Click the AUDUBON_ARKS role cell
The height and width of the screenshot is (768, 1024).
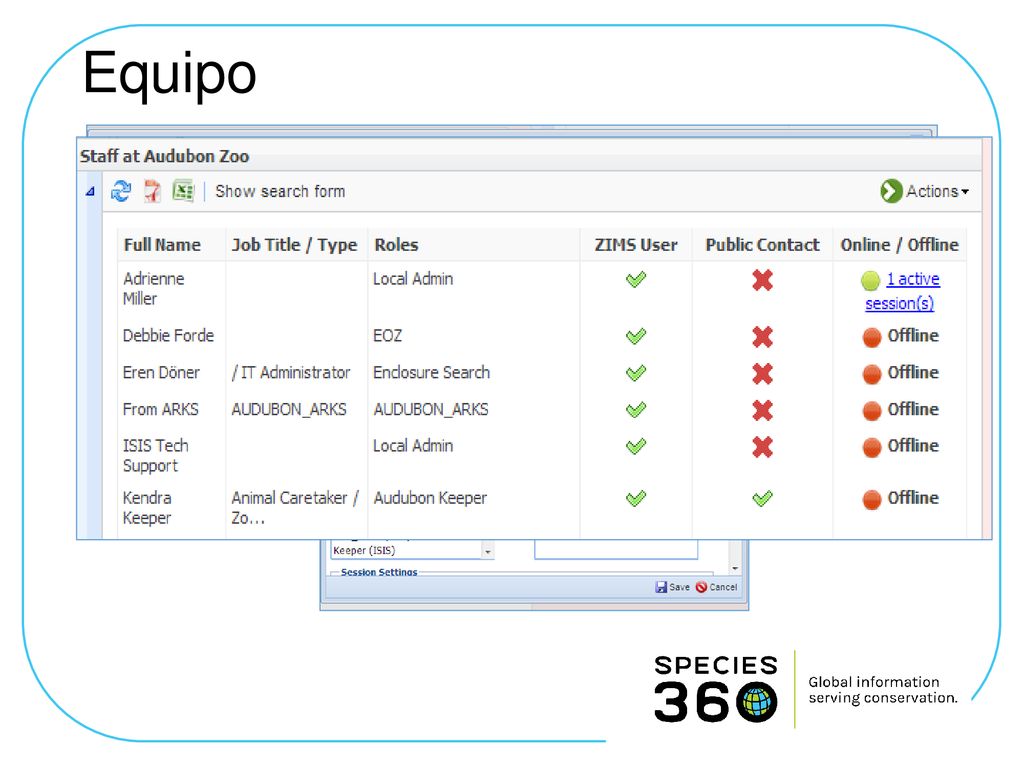[x=431, y=409]
